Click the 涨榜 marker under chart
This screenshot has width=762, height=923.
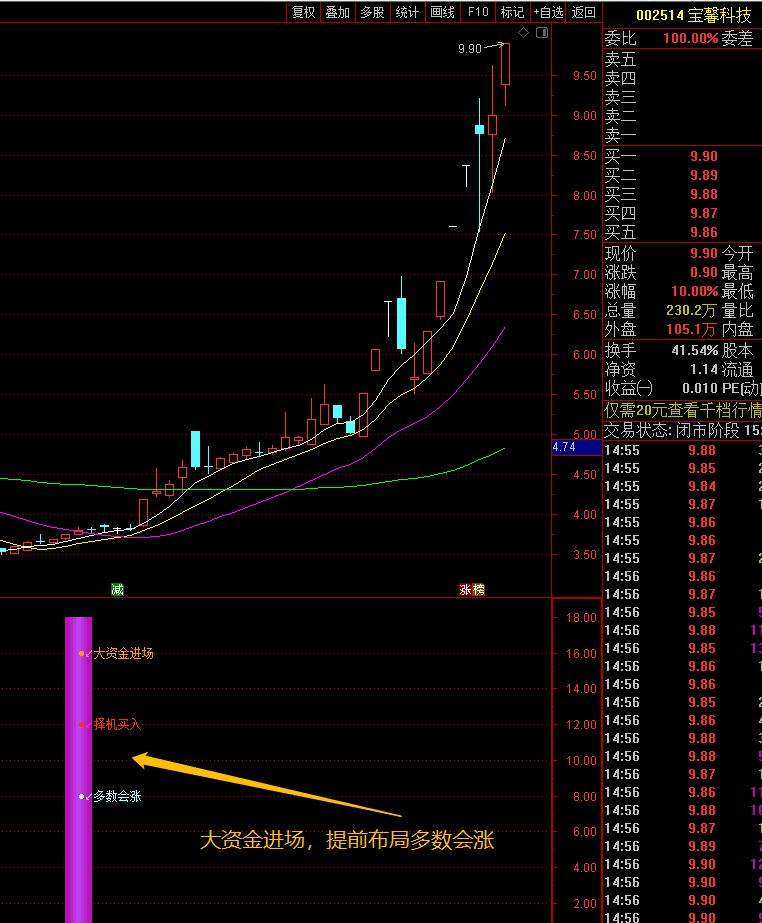[x=472, y=589]
